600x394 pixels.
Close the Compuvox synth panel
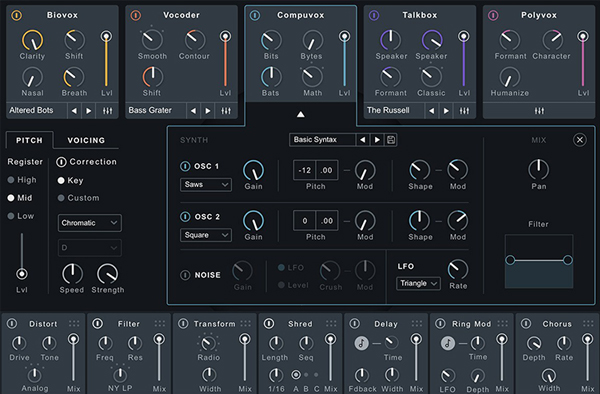[x=580, y=140]
